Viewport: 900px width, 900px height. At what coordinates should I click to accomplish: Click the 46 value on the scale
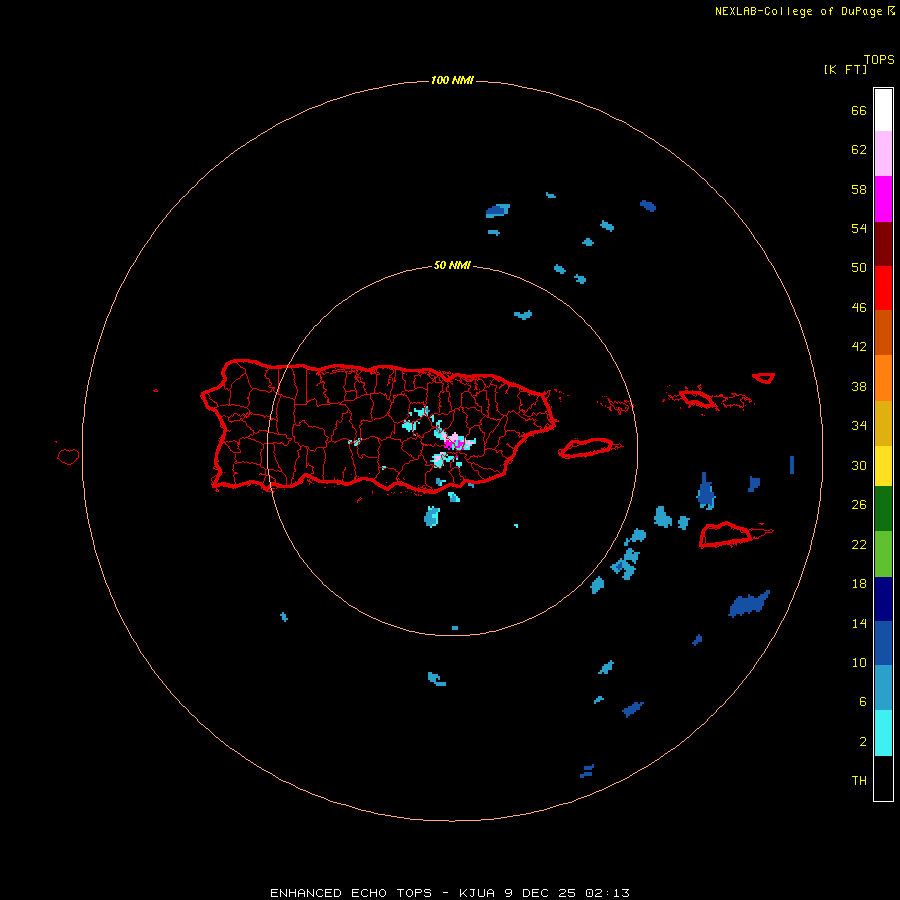click(859, 308)
